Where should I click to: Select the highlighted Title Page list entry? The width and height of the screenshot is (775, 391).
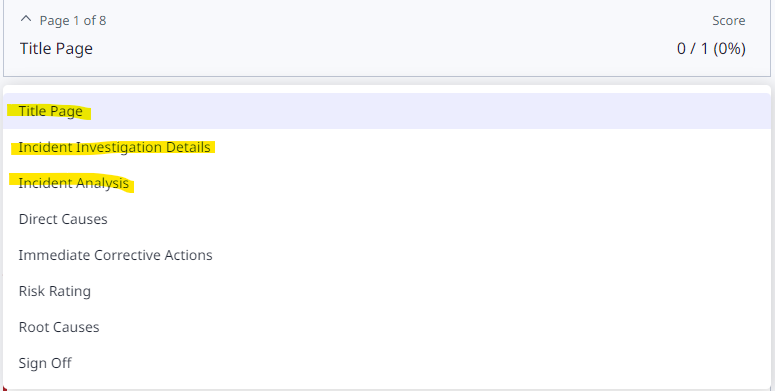point(387,111)
